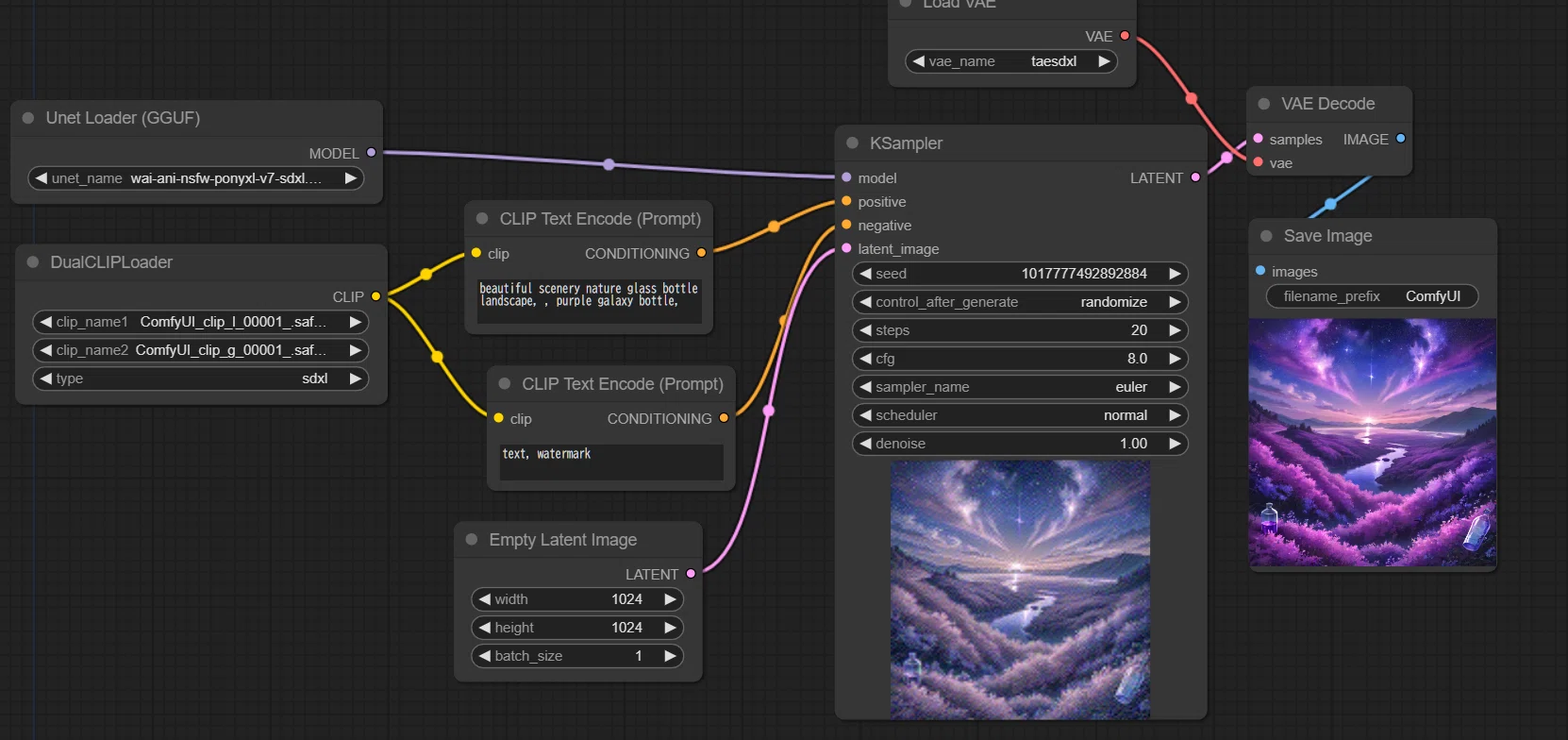Click the latent_image input socket on KSampler
The width and height of the screenshot is (1568, 740).
tap(846, 248)
